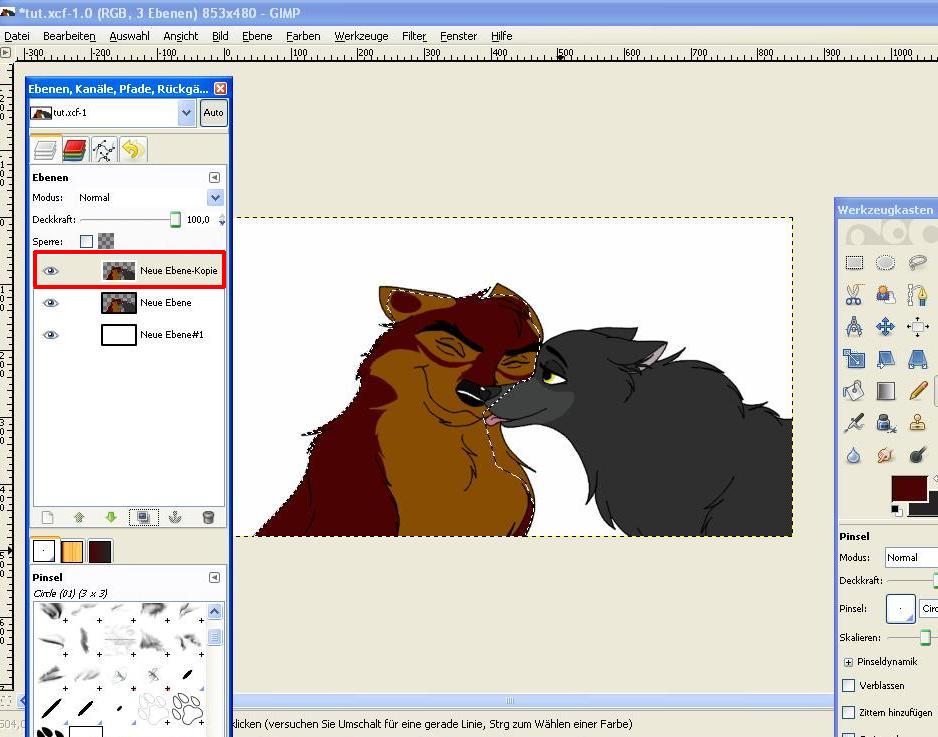Hide the Neue Ebene-Kopie layer

(x=51, y=271)
